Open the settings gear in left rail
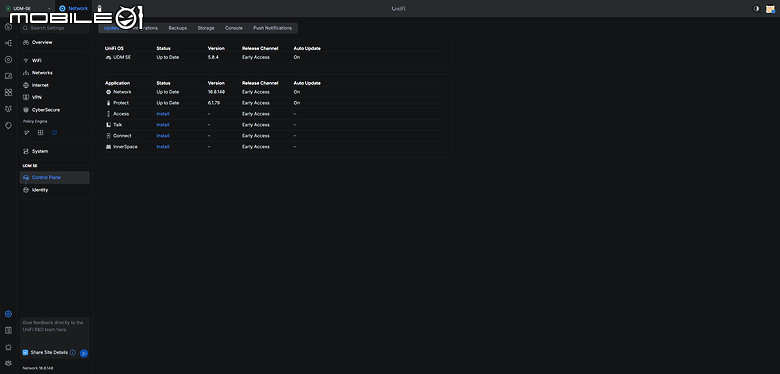This screenshot has height=374, width=780. coord(8,314)
